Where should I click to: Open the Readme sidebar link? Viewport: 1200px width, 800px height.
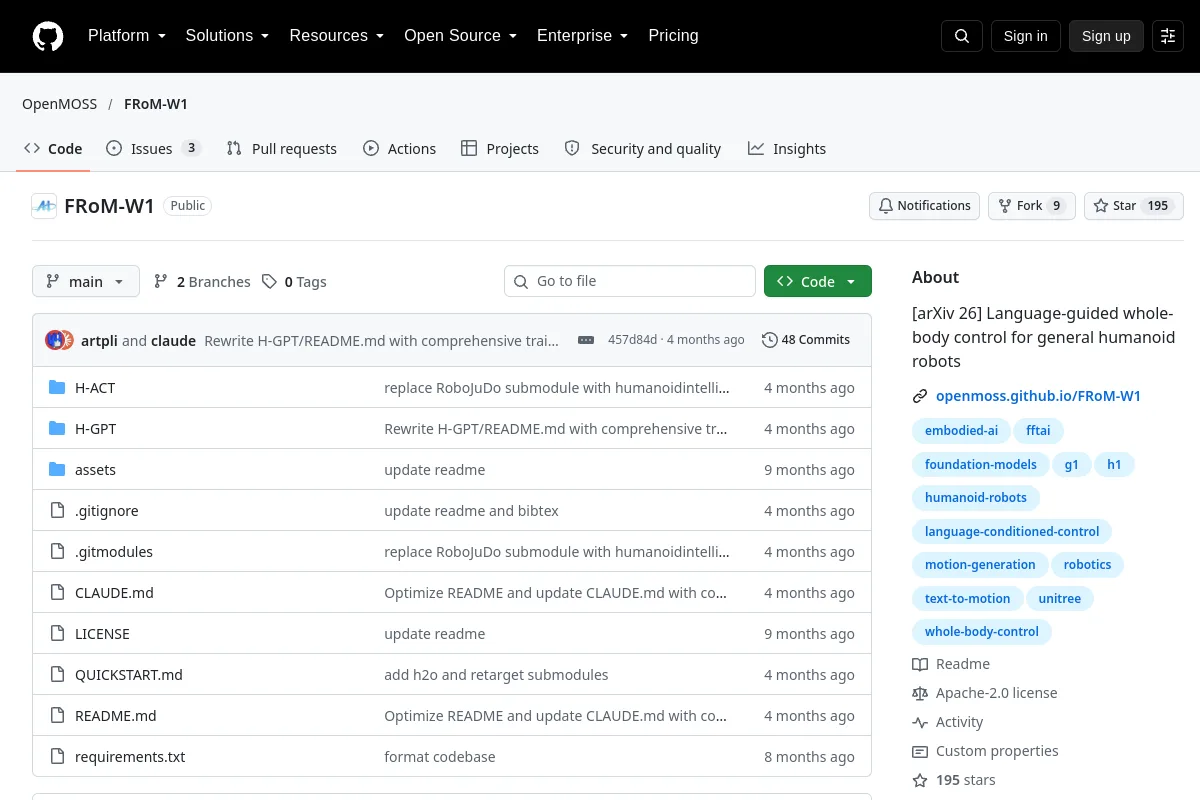pos(951,664)
